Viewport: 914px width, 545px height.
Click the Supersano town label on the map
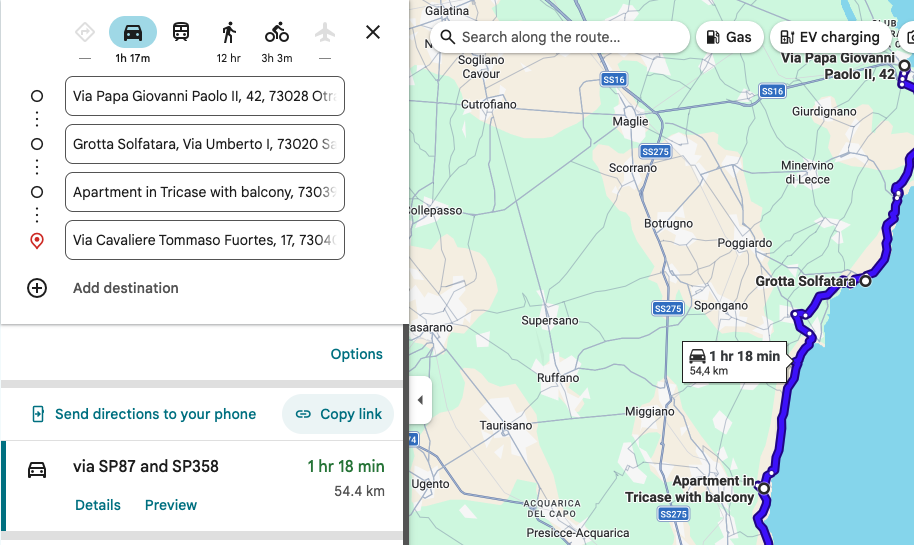click(x=550, y=321)
